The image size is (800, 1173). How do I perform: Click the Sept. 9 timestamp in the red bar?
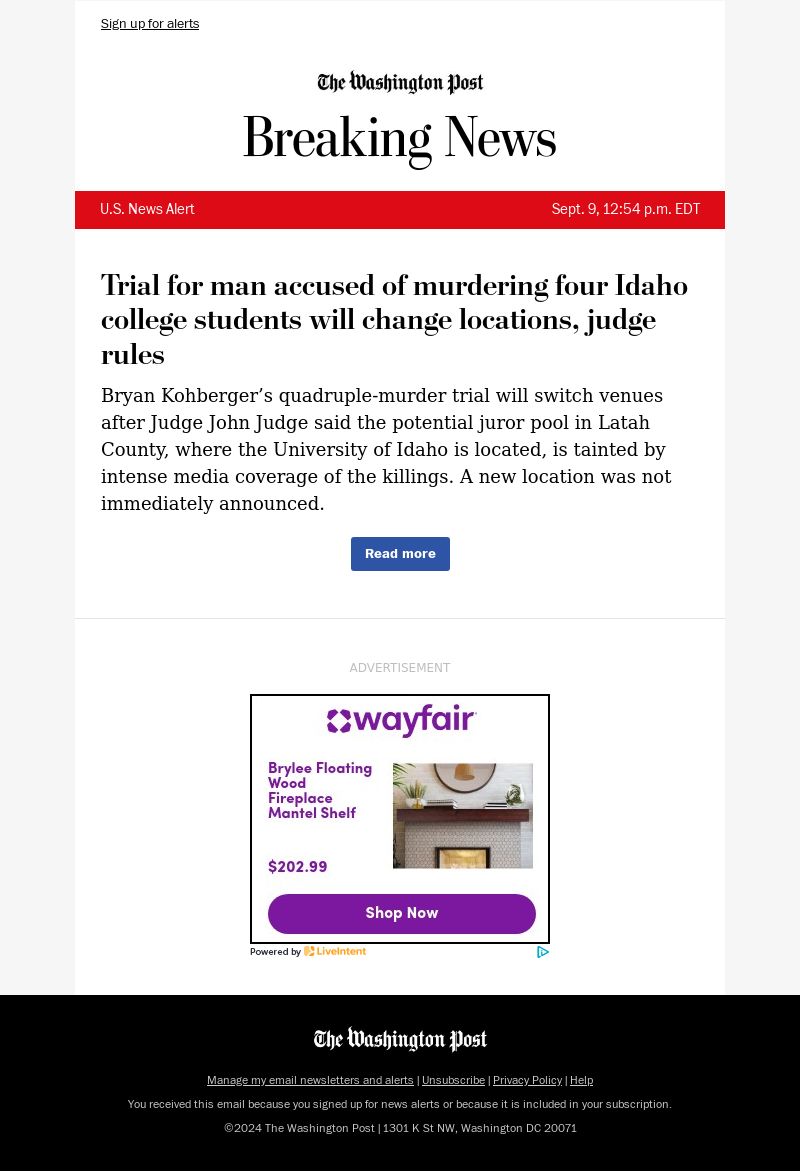coord(626,210)
